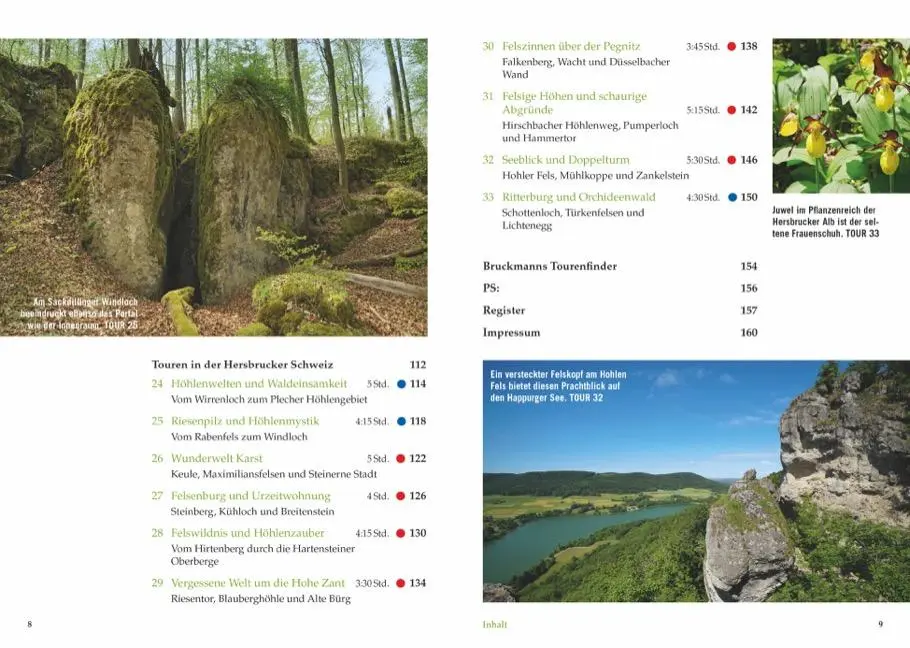Screen dimensions: 910x648
Task: Click the blue dot beside tour 24
Action: (x=401, y=384)
